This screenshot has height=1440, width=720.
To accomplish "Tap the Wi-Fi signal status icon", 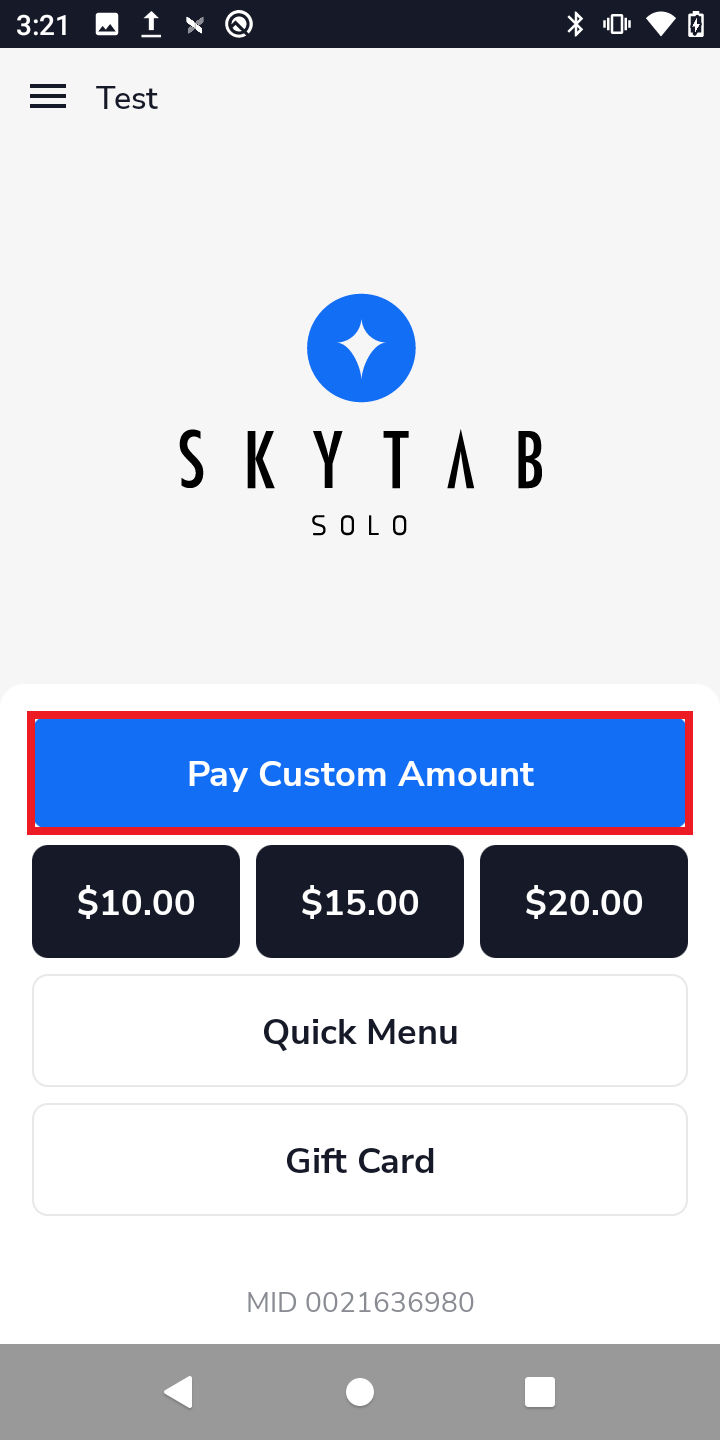I will [x=660, y=24].
